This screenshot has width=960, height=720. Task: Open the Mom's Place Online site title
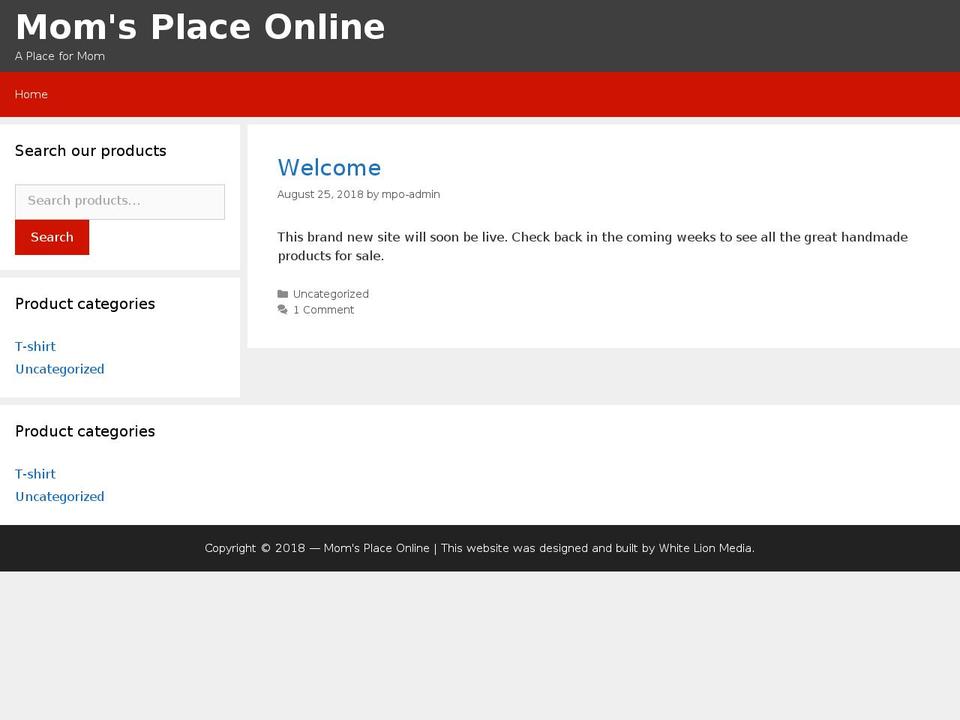[200, 27]
